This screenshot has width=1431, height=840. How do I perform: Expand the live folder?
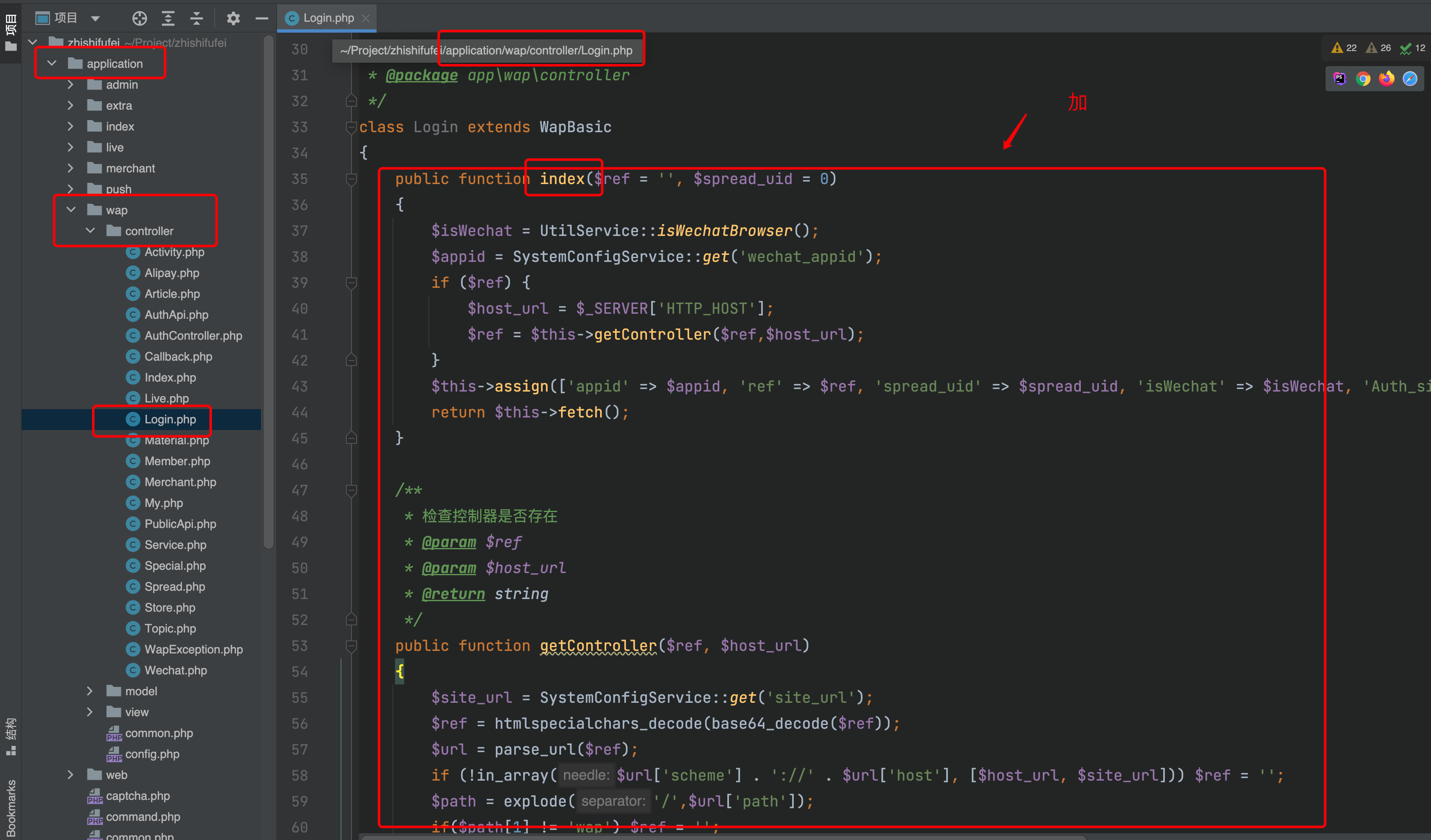[x=70, y=147]
